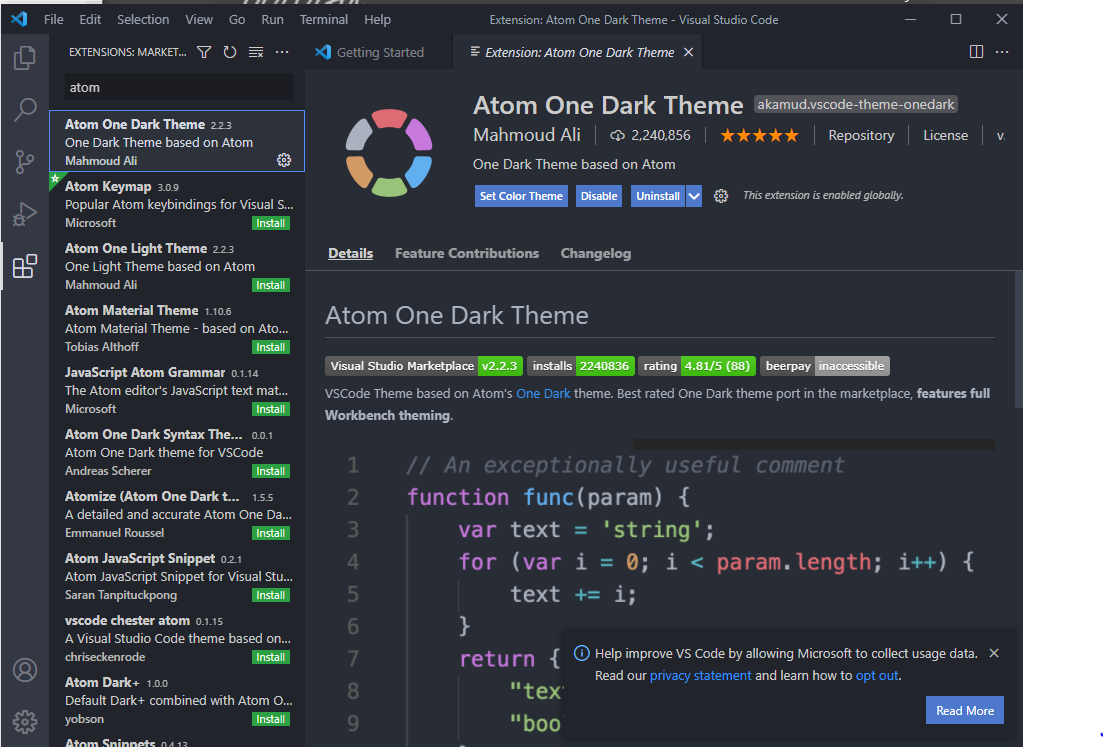This screenshot has height=747, width=1103.
Task: Click the beerpay inaccessible badge
Action: click(x=825, y=366)
